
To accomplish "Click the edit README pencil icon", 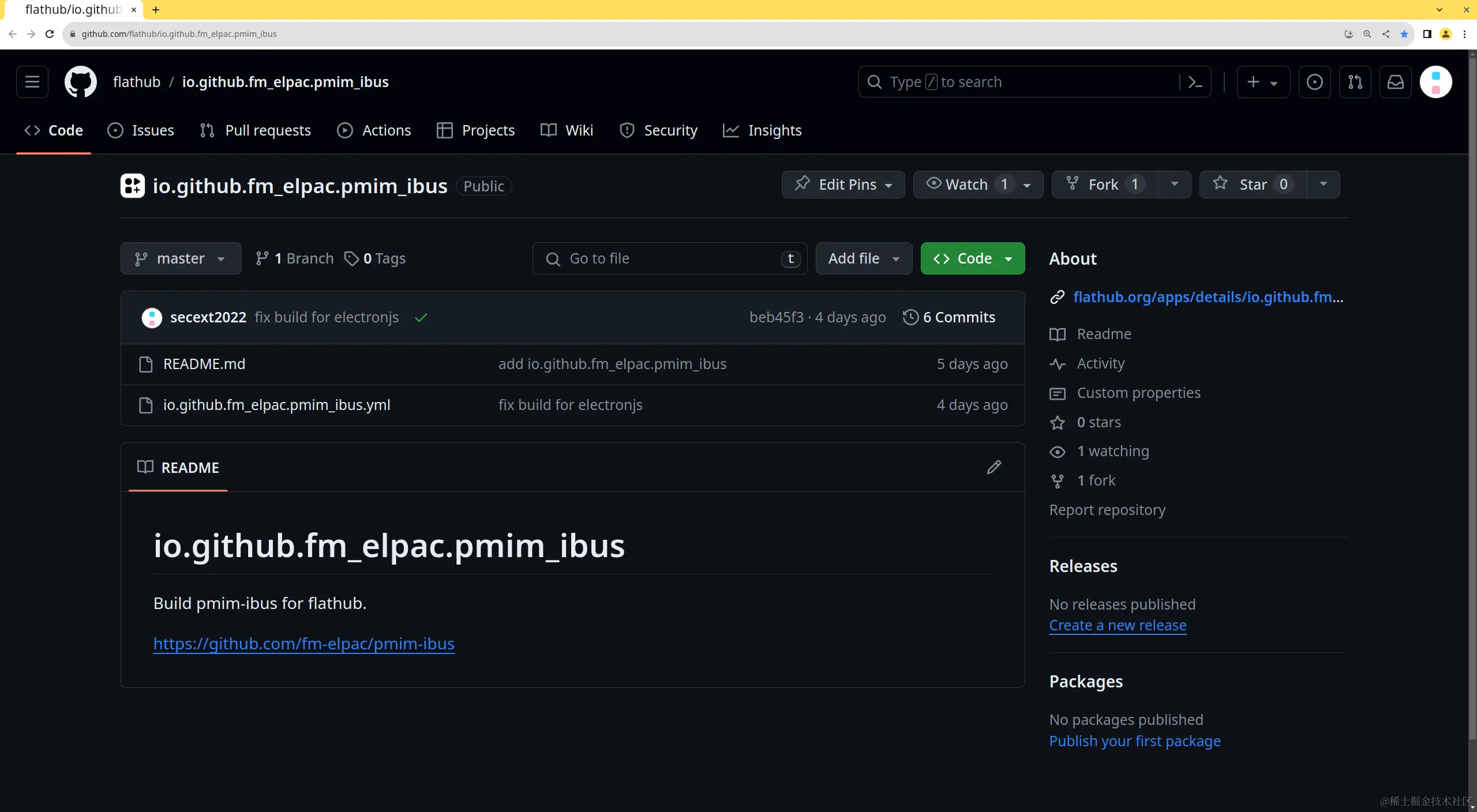I will pos(994,467).
